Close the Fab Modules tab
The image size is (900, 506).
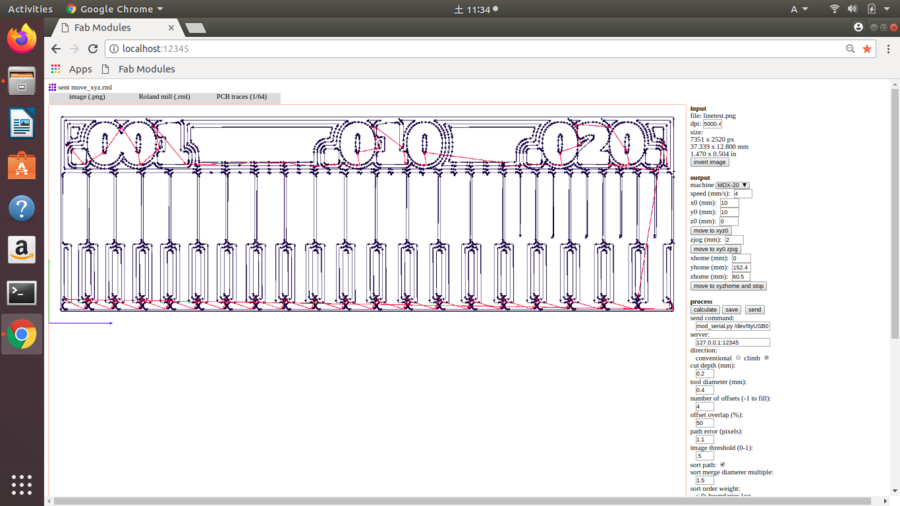coord(171,28)
